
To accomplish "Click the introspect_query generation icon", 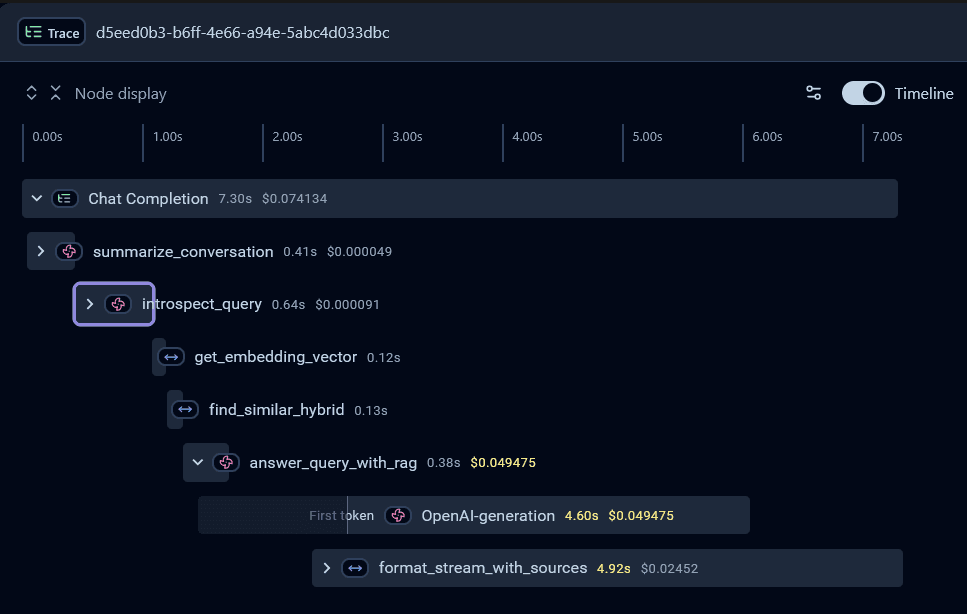I will [118, 304].
